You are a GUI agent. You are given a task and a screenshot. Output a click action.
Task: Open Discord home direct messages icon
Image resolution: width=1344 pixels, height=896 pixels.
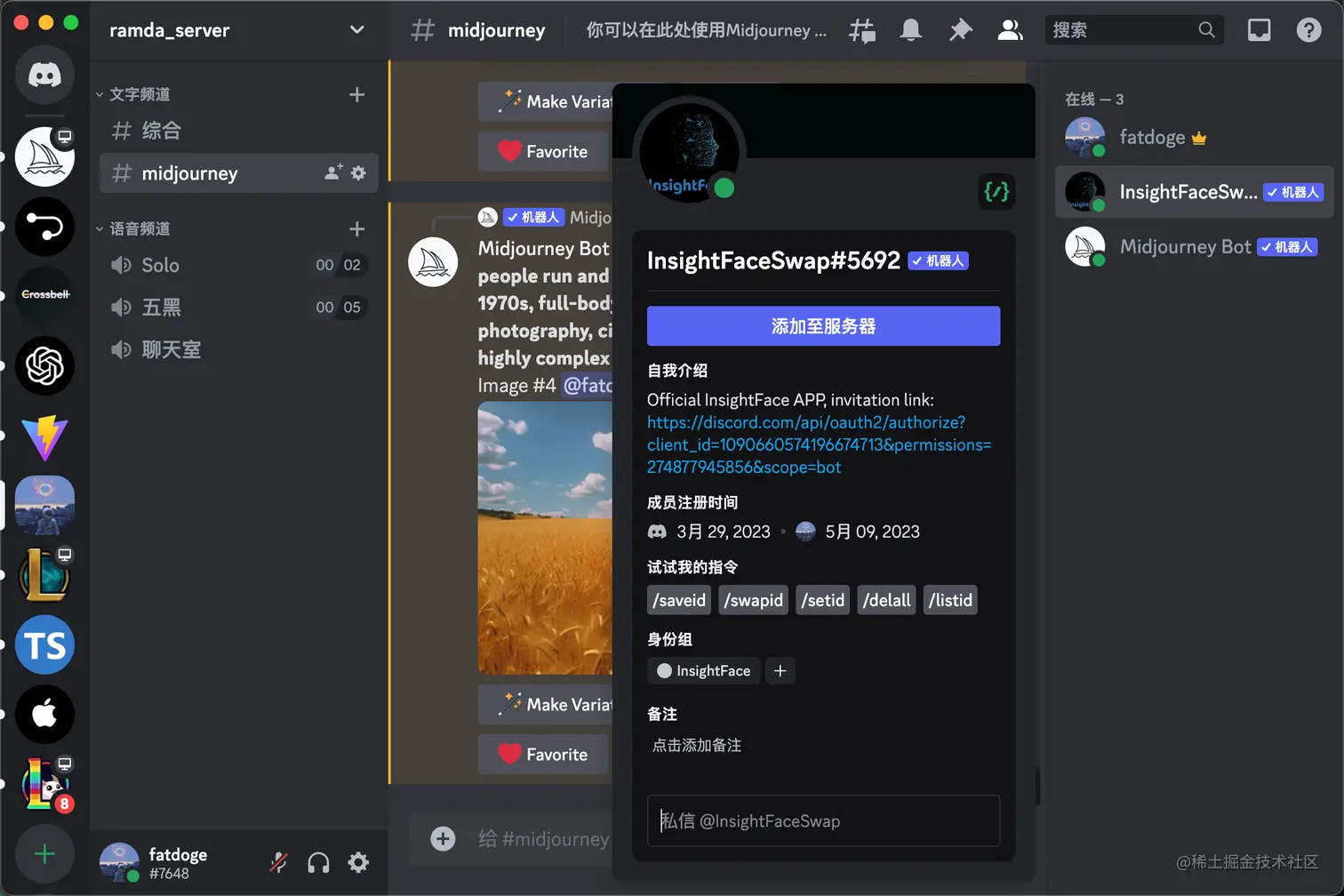point(44,75)
